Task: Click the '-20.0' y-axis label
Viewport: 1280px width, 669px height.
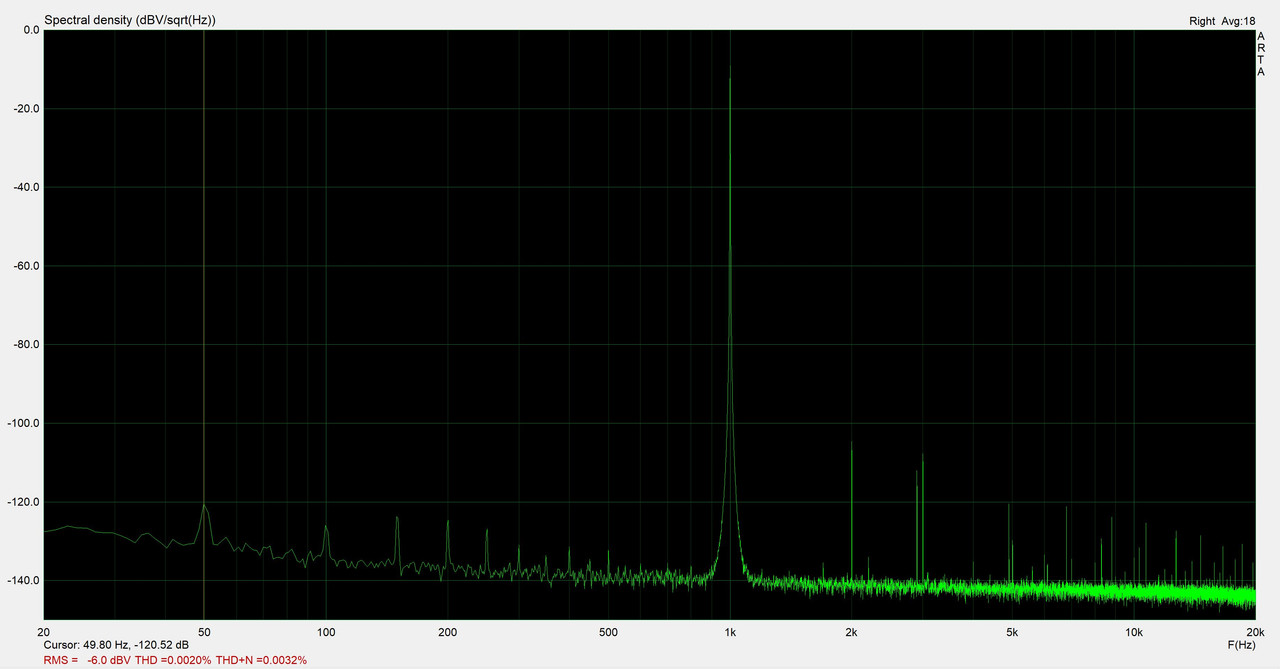Action: (27, 109)
